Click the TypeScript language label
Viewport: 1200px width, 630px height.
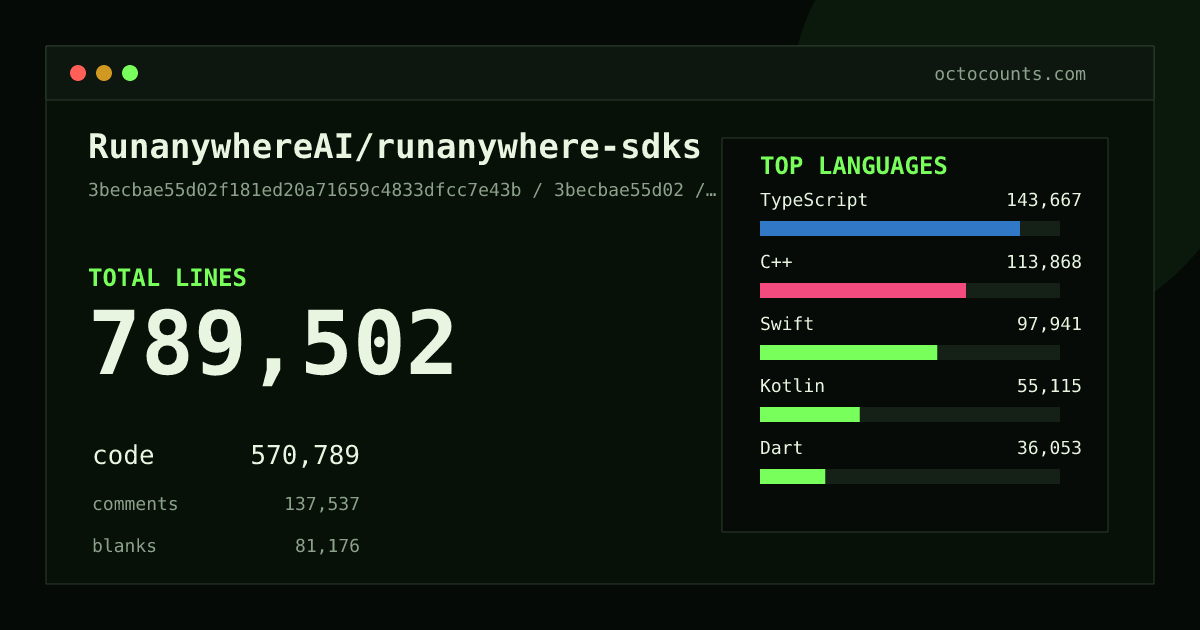tap(814, 200)
